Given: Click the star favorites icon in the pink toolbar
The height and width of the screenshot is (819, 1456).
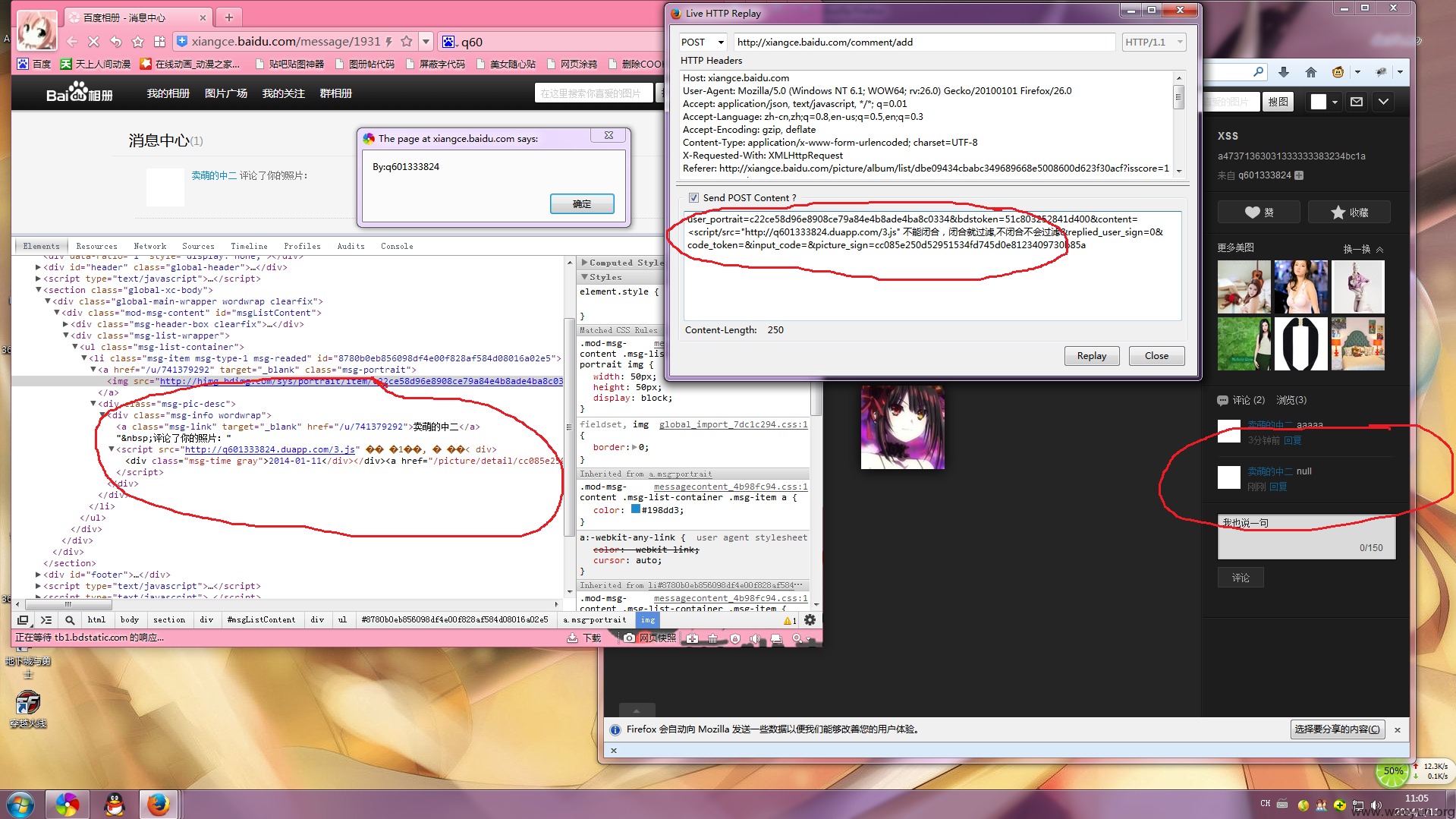Looking at the screenshot, I should pyautogui.click(x=137, y=42).
